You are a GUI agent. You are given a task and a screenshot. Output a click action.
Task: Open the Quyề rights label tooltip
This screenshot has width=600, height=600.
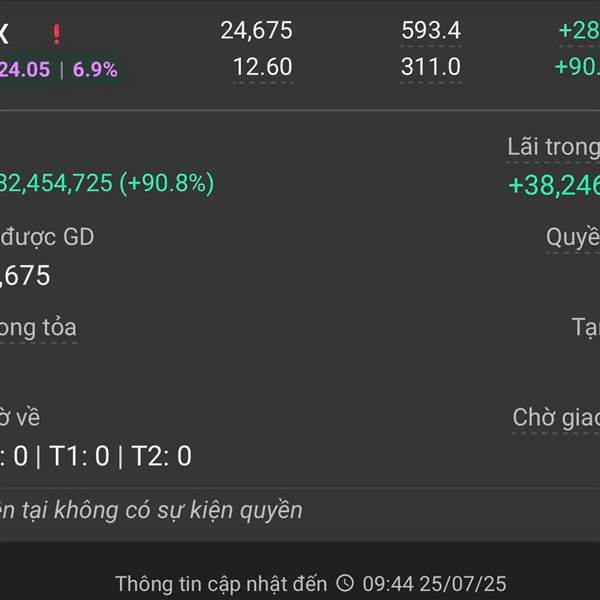click(573, 237)
